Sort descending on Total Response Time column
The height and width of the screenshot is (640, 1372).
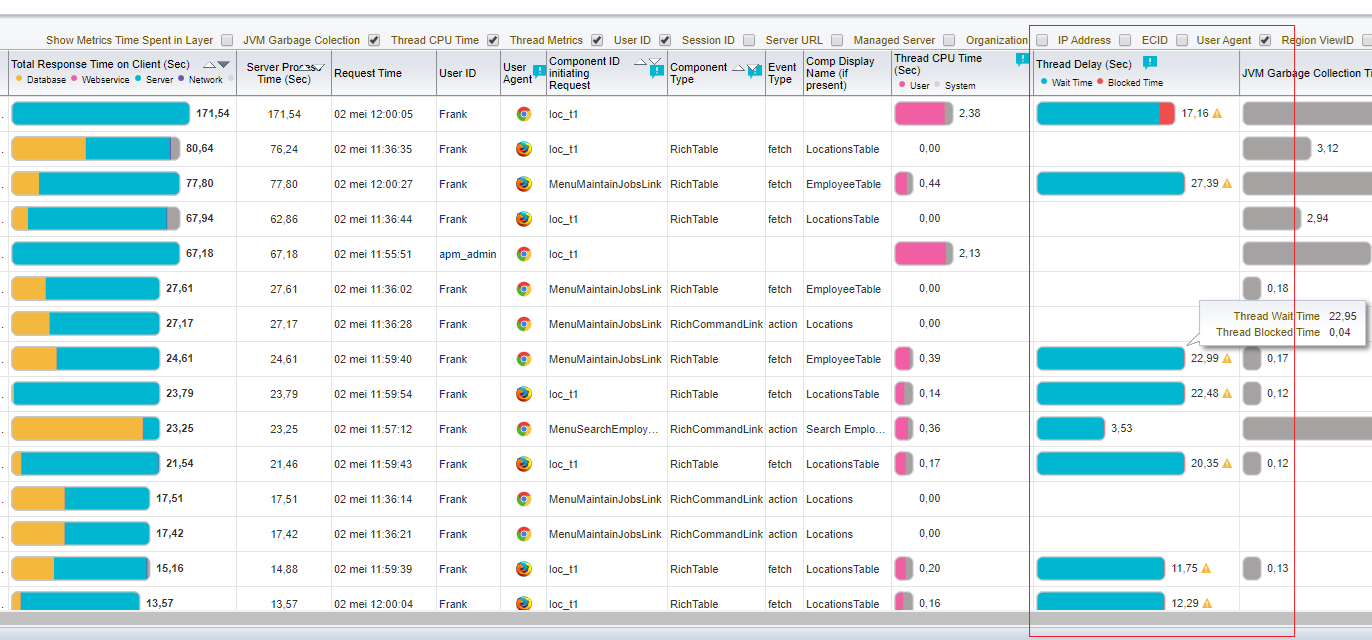coord(224,65)
